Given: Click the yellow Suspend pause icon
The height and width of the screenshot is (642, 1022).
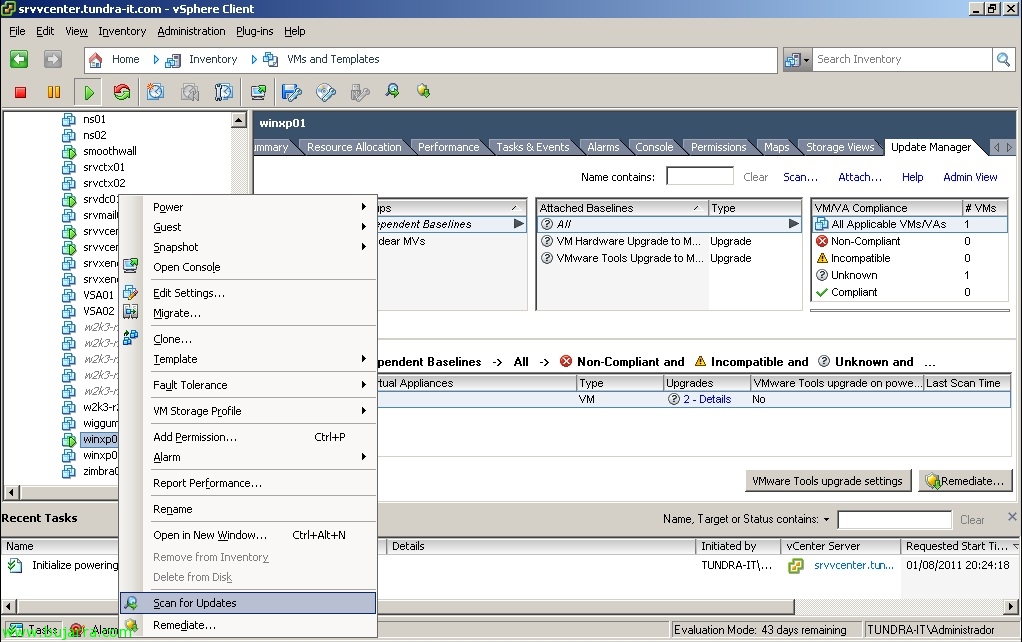Looking at the screenshot, I should (54, 93).
